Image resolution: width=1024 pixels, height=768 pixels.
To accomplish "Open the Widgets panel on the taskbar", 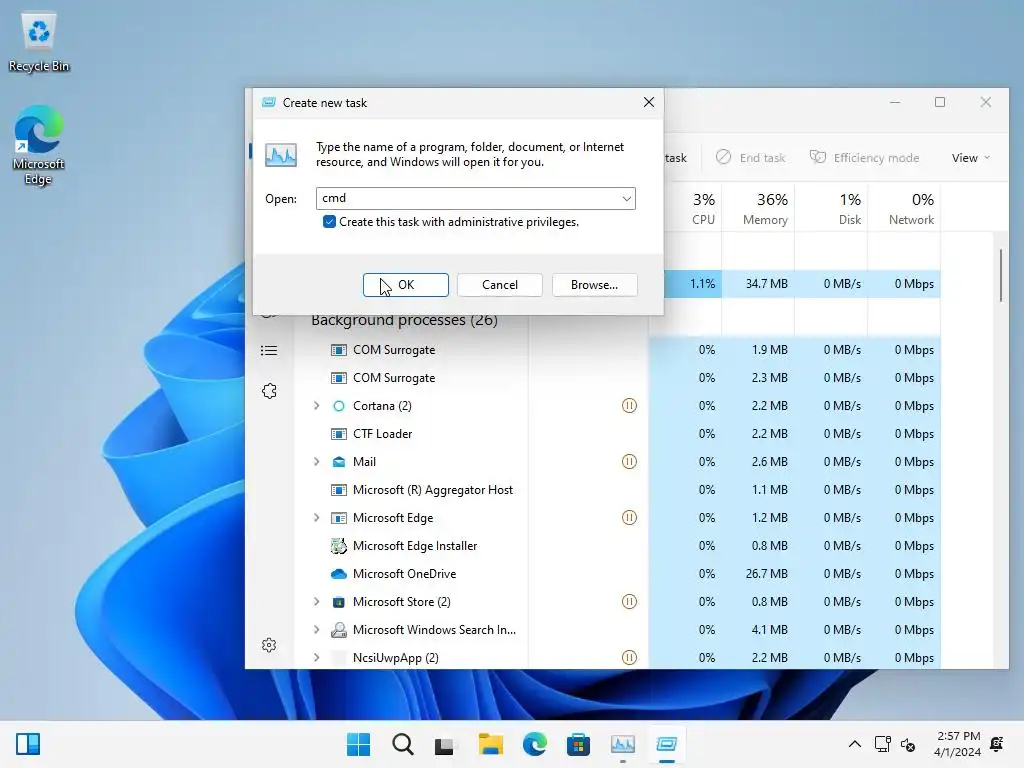I will point(28,744).
